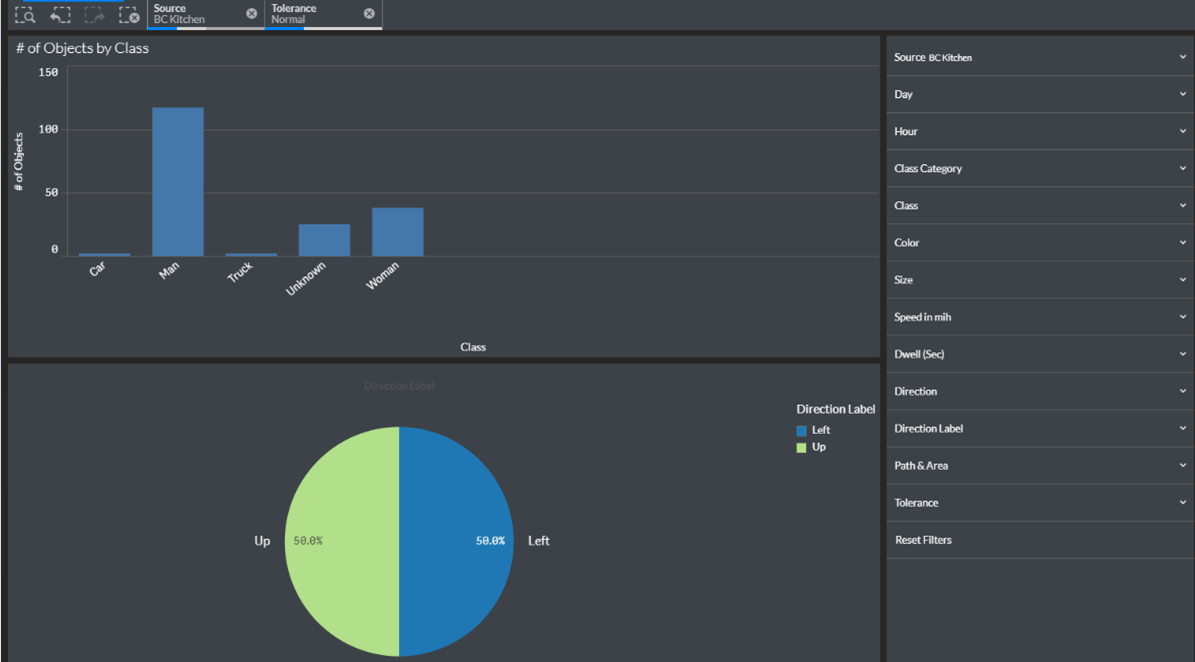Click the Up label beside the pie
1195x662 pixels.
[x=262, y=541]
